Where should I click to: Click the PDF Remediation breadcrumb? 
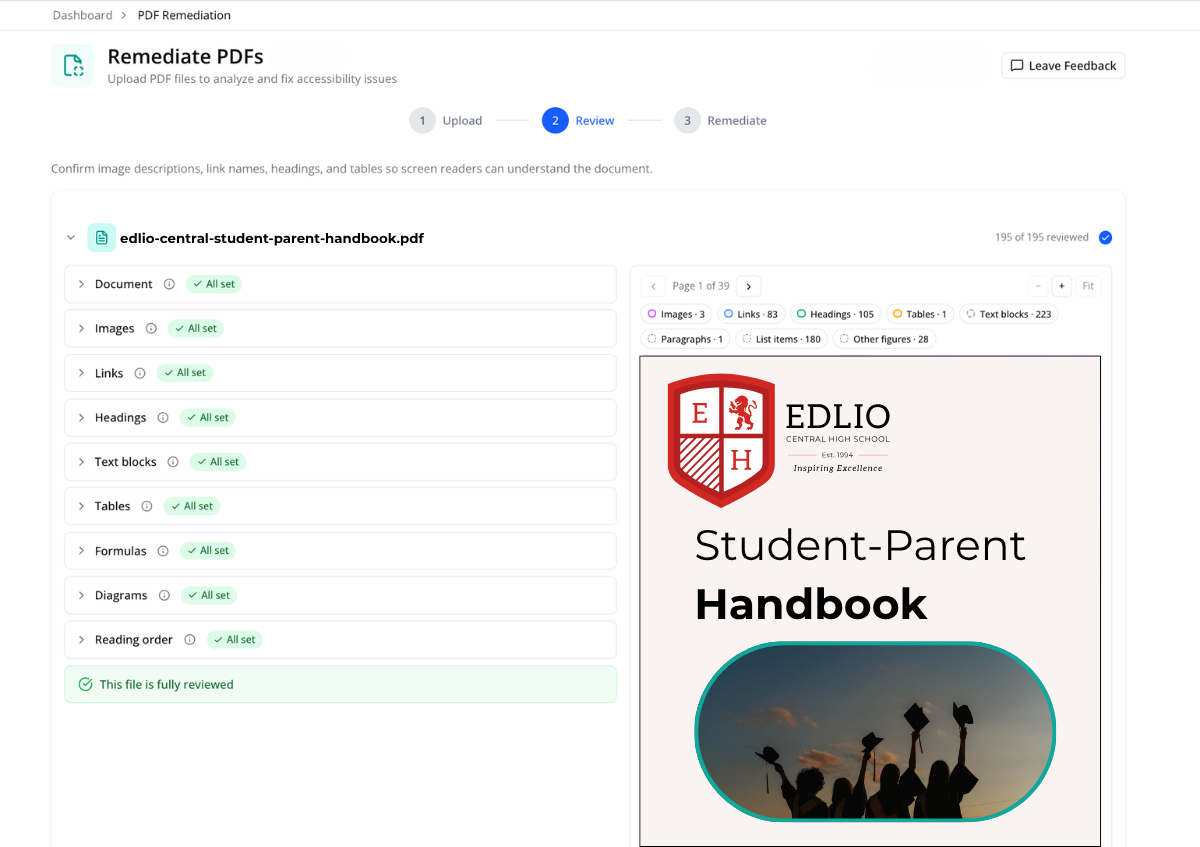184,15
